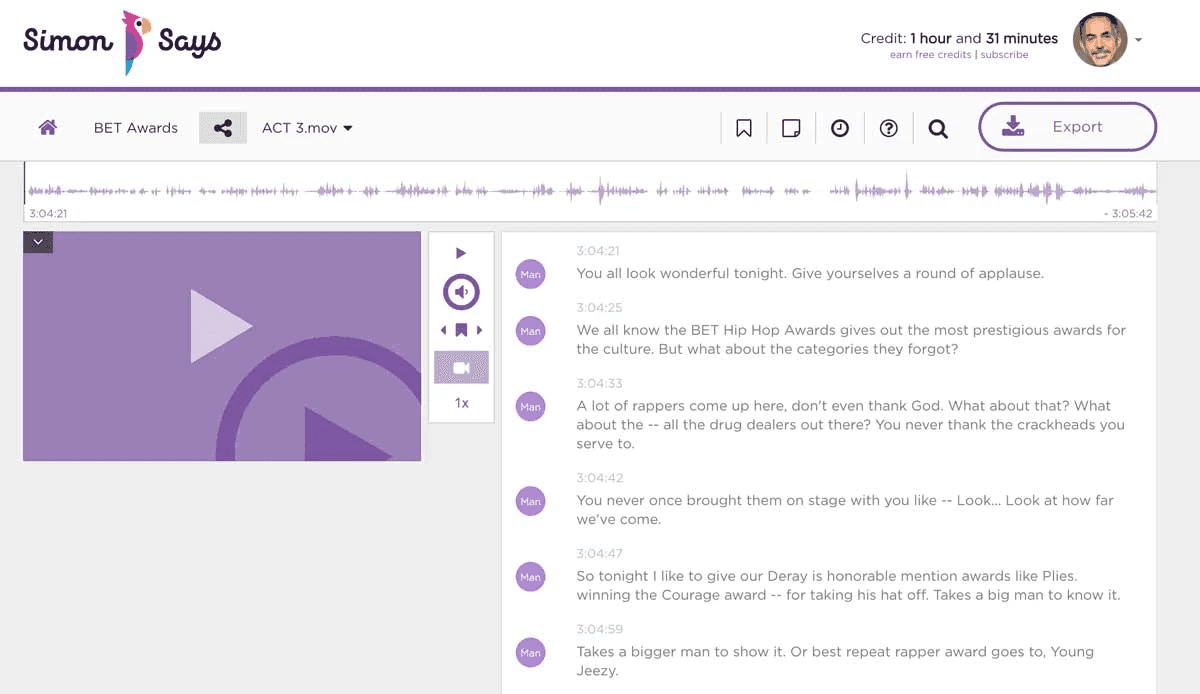
Task: Click the credit balance '1 hour and 31 minutes'
Action: (984, 38)
